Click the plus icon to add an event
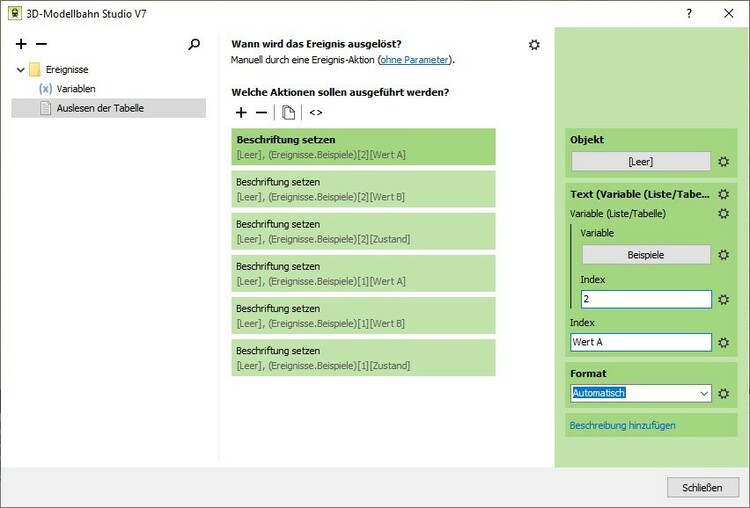The height and width of the screenshot is (508, 750). click(21, 44)
